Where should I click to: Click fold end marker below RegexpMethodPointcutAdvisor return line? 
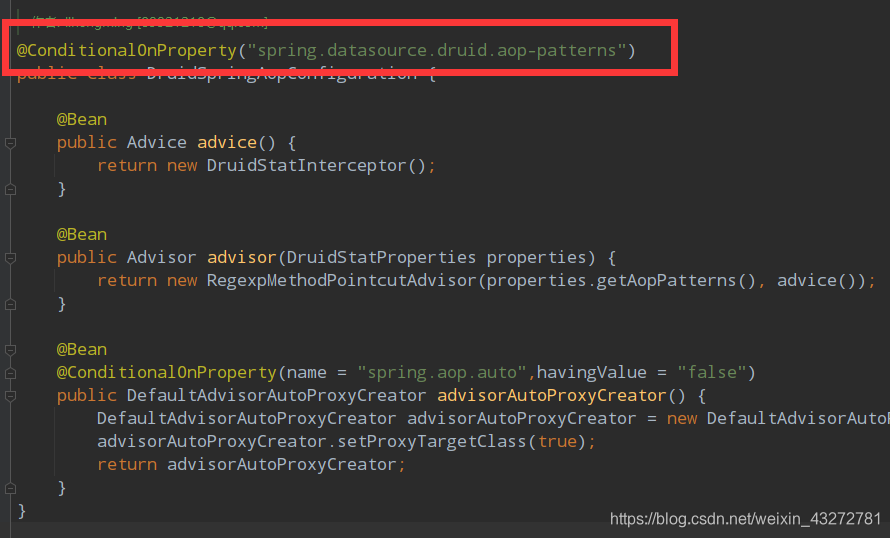(10, 305)
